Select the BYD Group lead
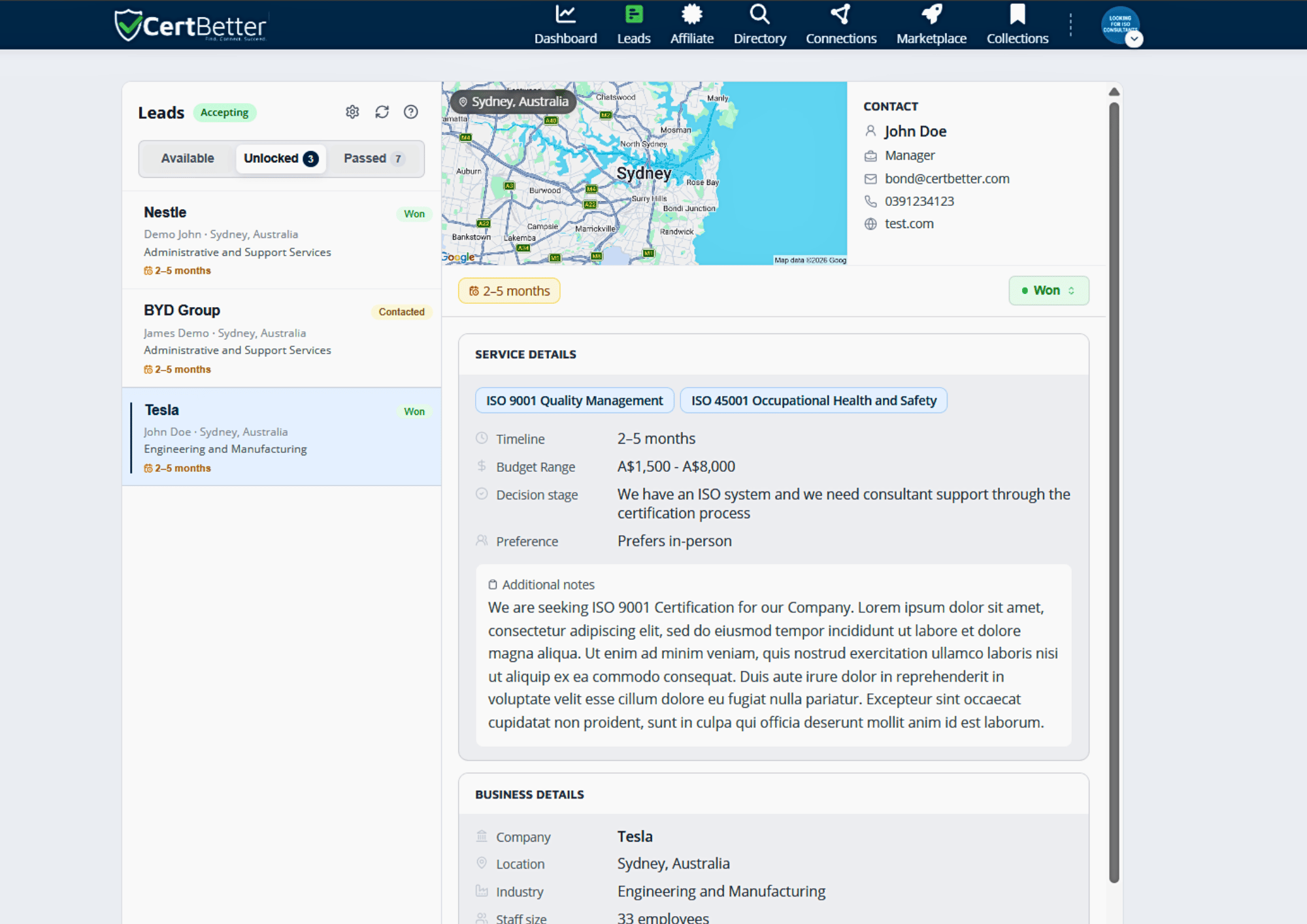The height and width of the screenshot is (924, 1307). (282, 338)
